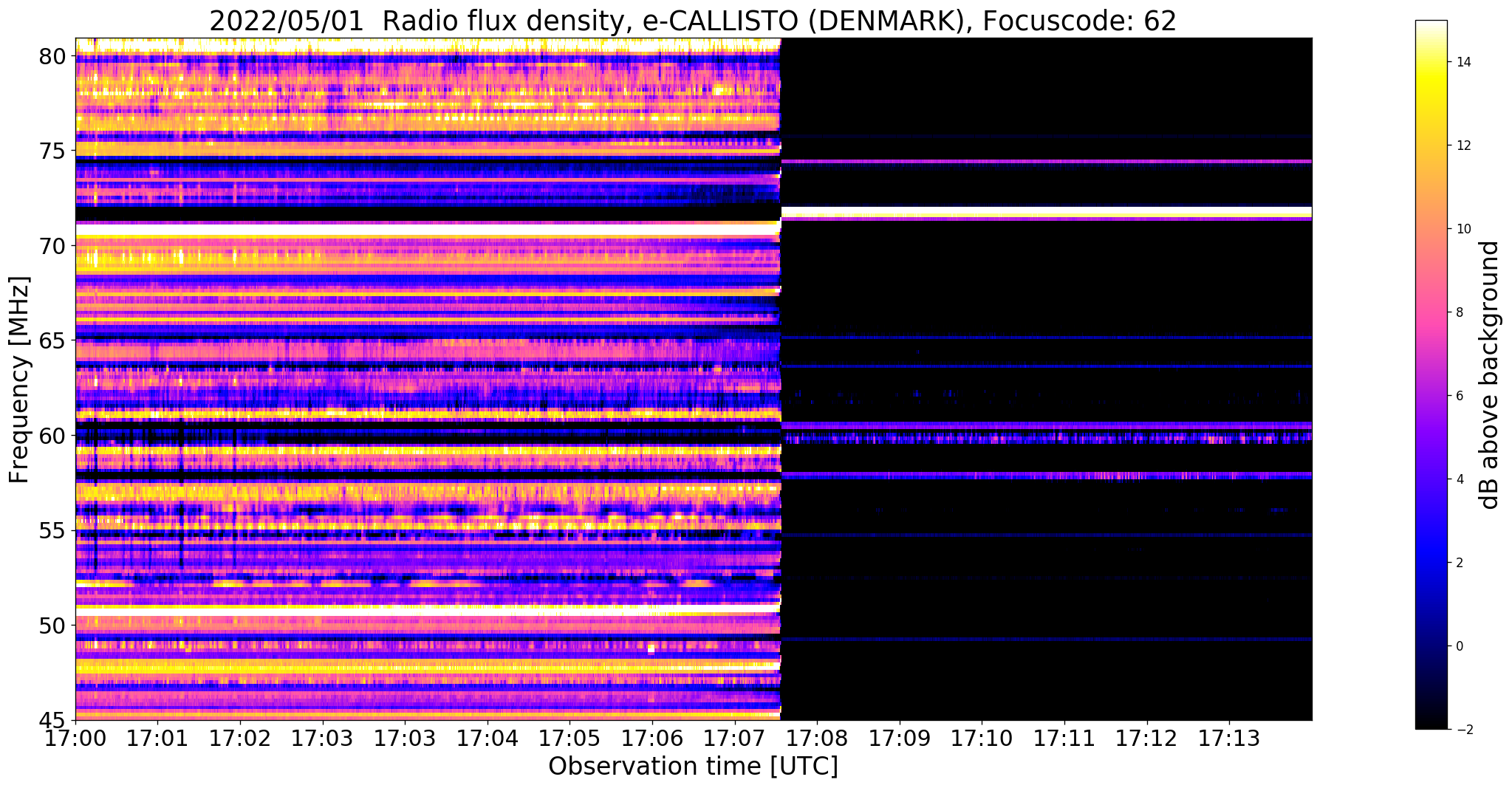Click the x-axis time label 17:00
This screenshot has height=788, width=1512.
pyautogui.click(x=75, y=738)
